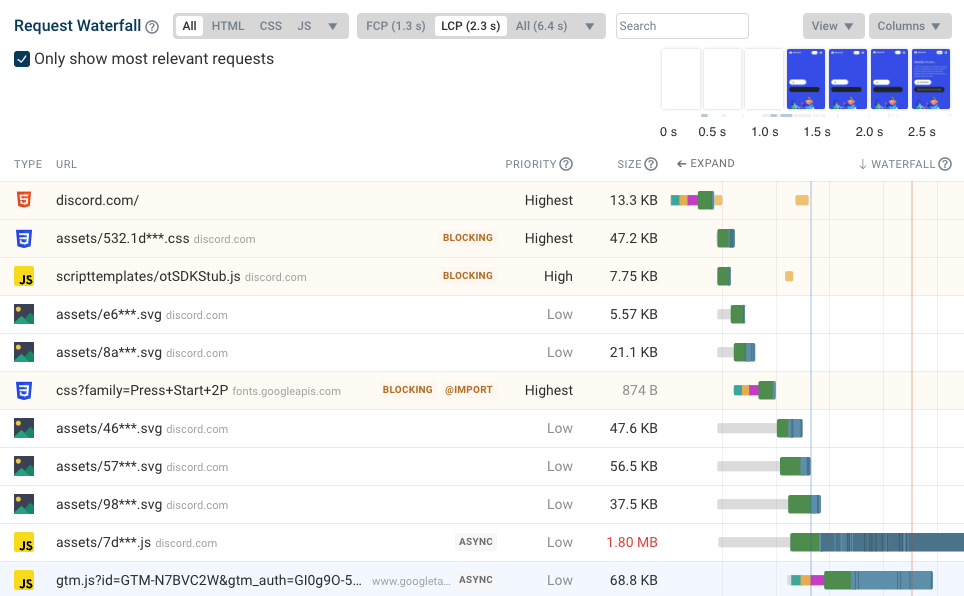Open the css?family=Press+Start+2P request
The width and height of the screenshot is (964, 596).
(x=482, y=390)
